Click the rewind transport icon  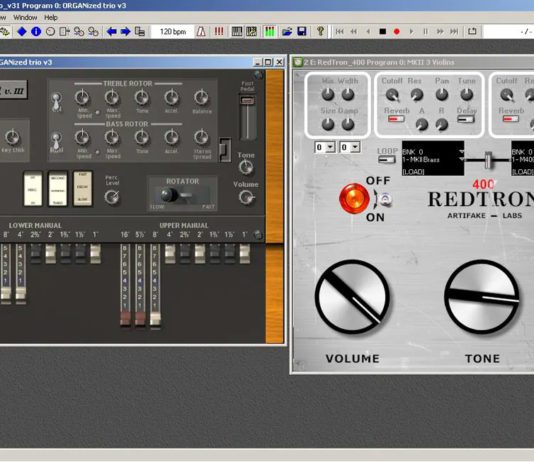[354, 32]
